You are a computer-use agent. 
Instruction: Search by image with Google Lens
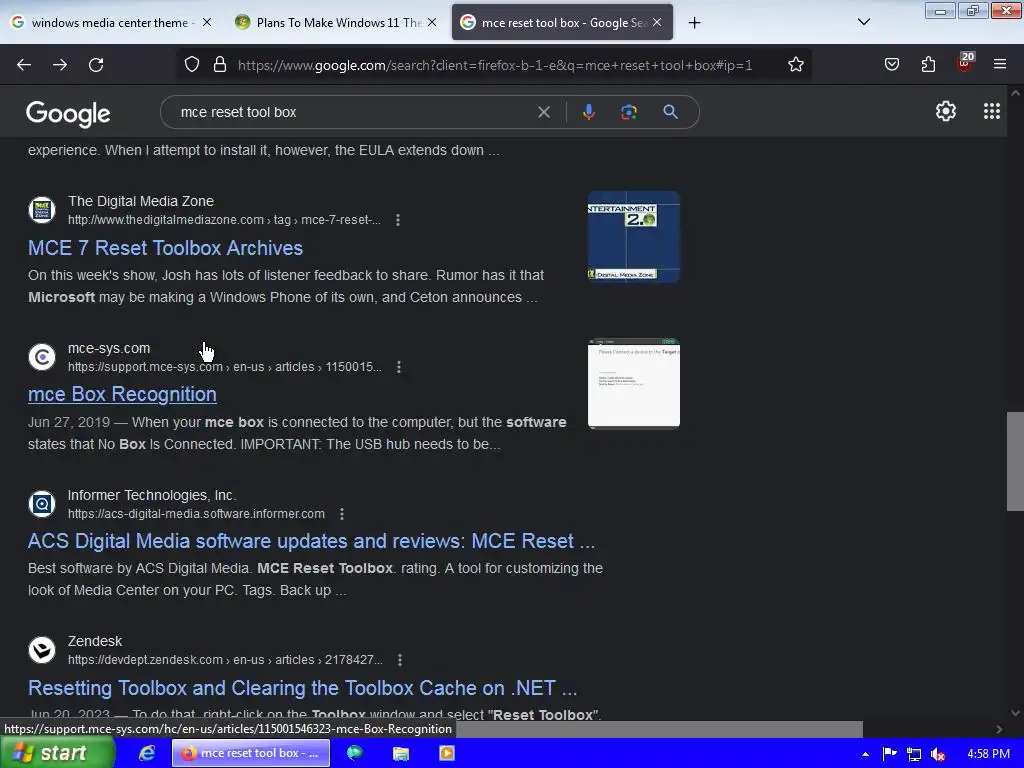click(629, 112)
